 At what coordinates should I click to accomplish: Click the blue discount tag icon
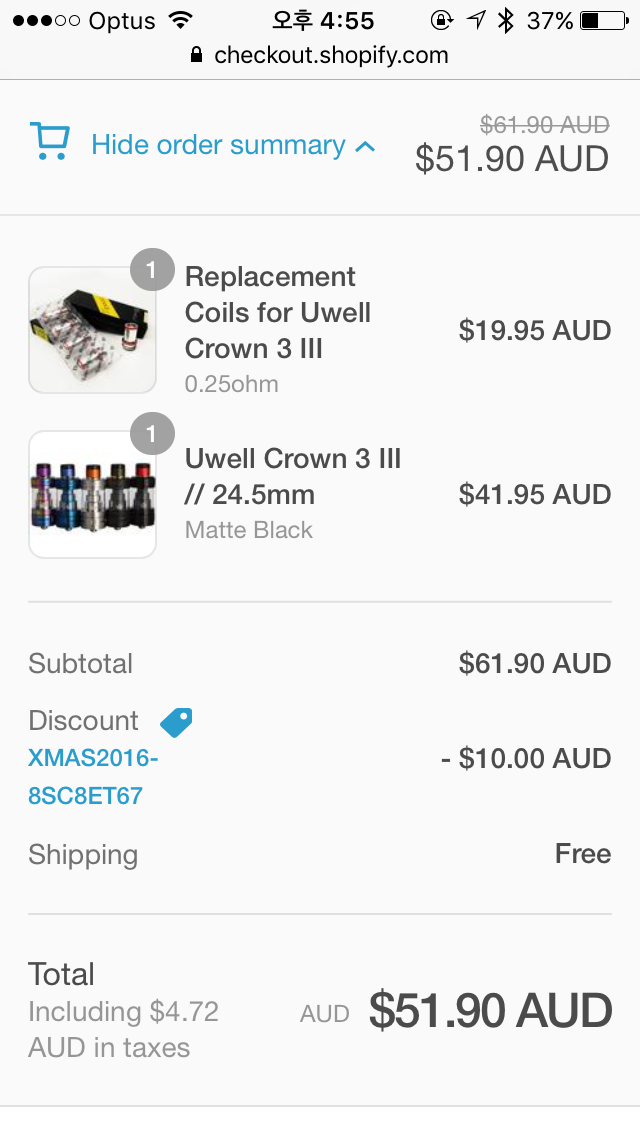176,722
